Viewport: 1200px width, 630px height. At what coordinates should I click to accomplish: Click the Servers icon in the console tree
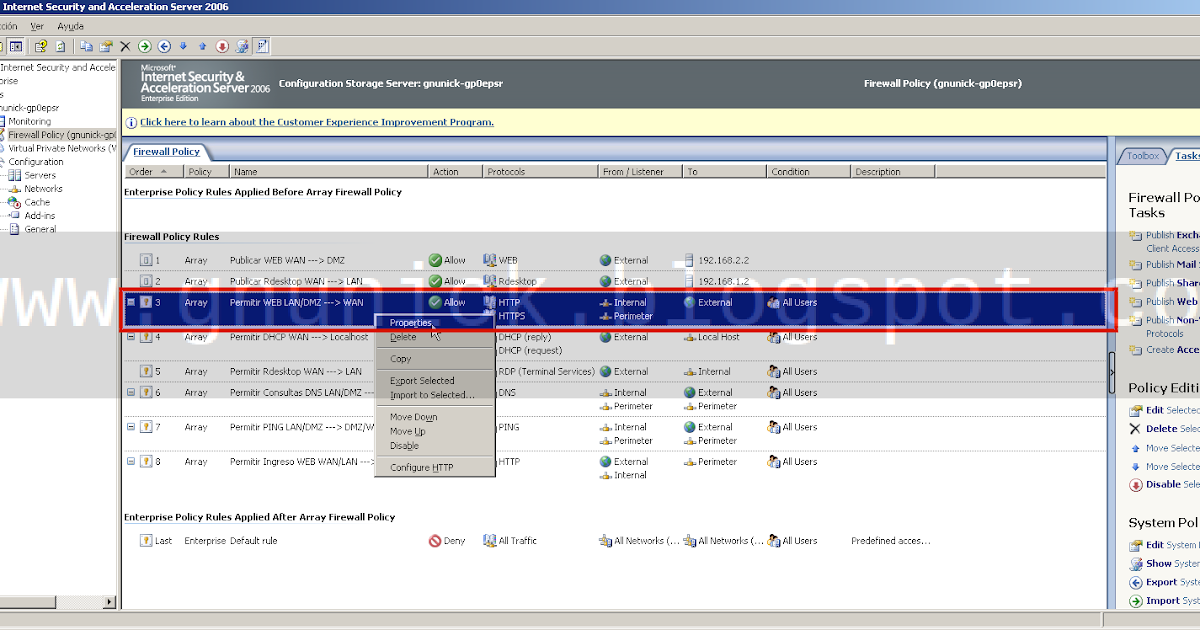[14, 175]
